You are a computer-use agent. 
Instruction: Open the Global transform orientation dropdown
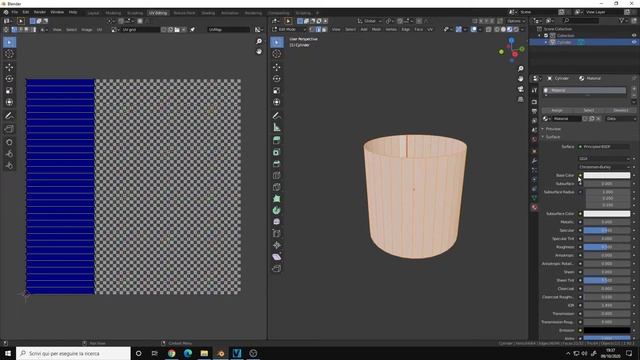click(369, 21)
